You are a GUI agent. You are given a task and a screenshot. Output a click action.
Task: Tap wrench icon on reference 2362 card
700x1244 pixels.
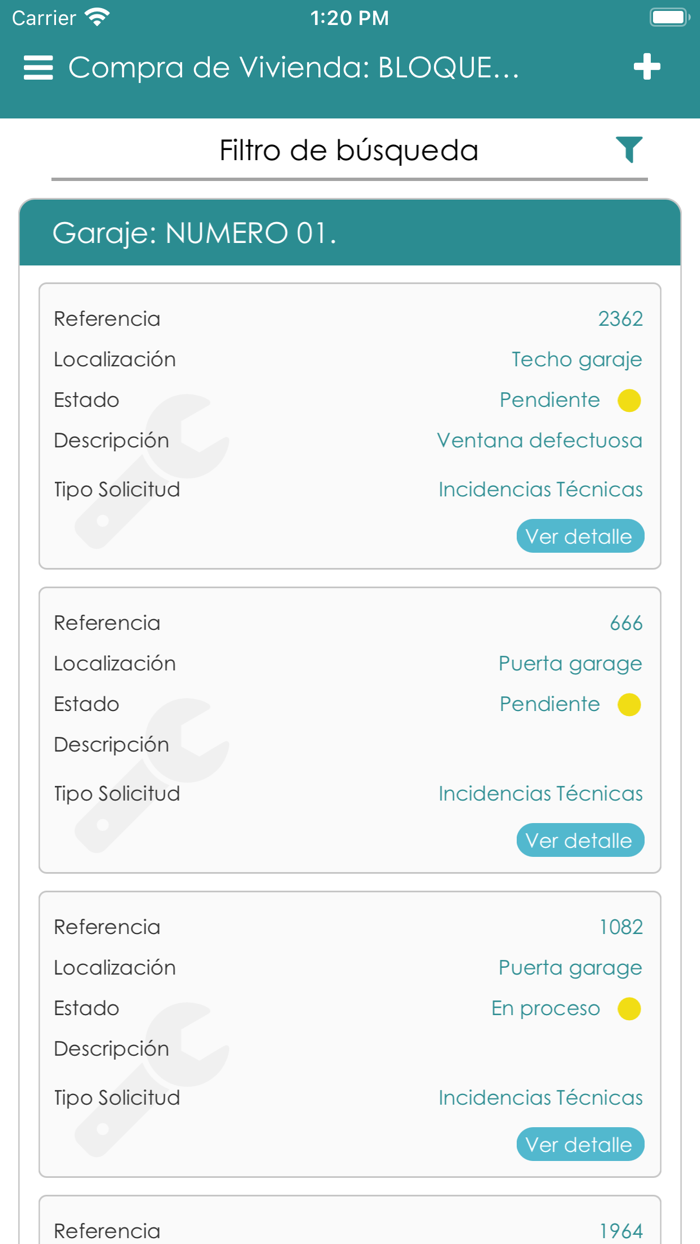coord(152,471)
